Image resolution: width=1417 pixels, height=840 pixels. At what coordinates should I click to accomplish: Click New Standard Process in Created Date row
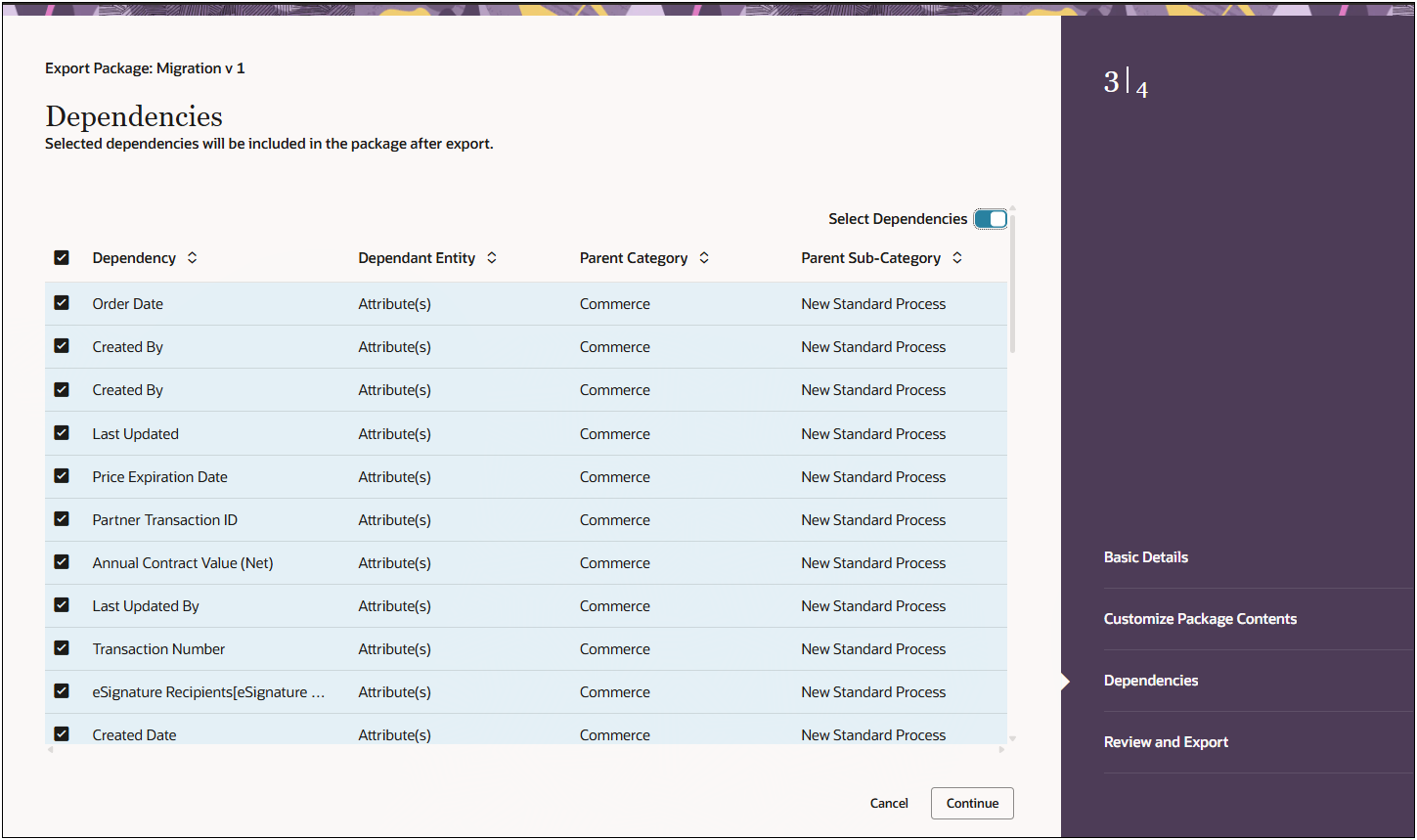point(874,735)
